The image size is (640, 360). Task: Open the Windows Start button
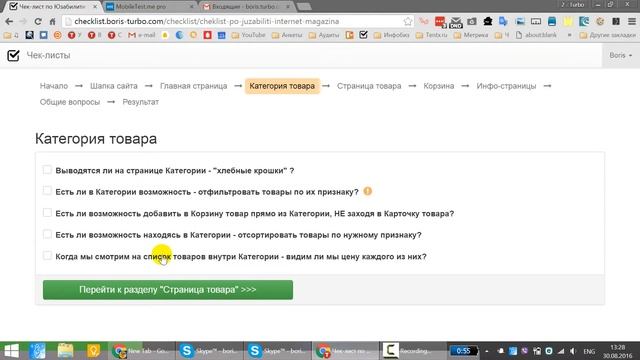pos(11,351)
